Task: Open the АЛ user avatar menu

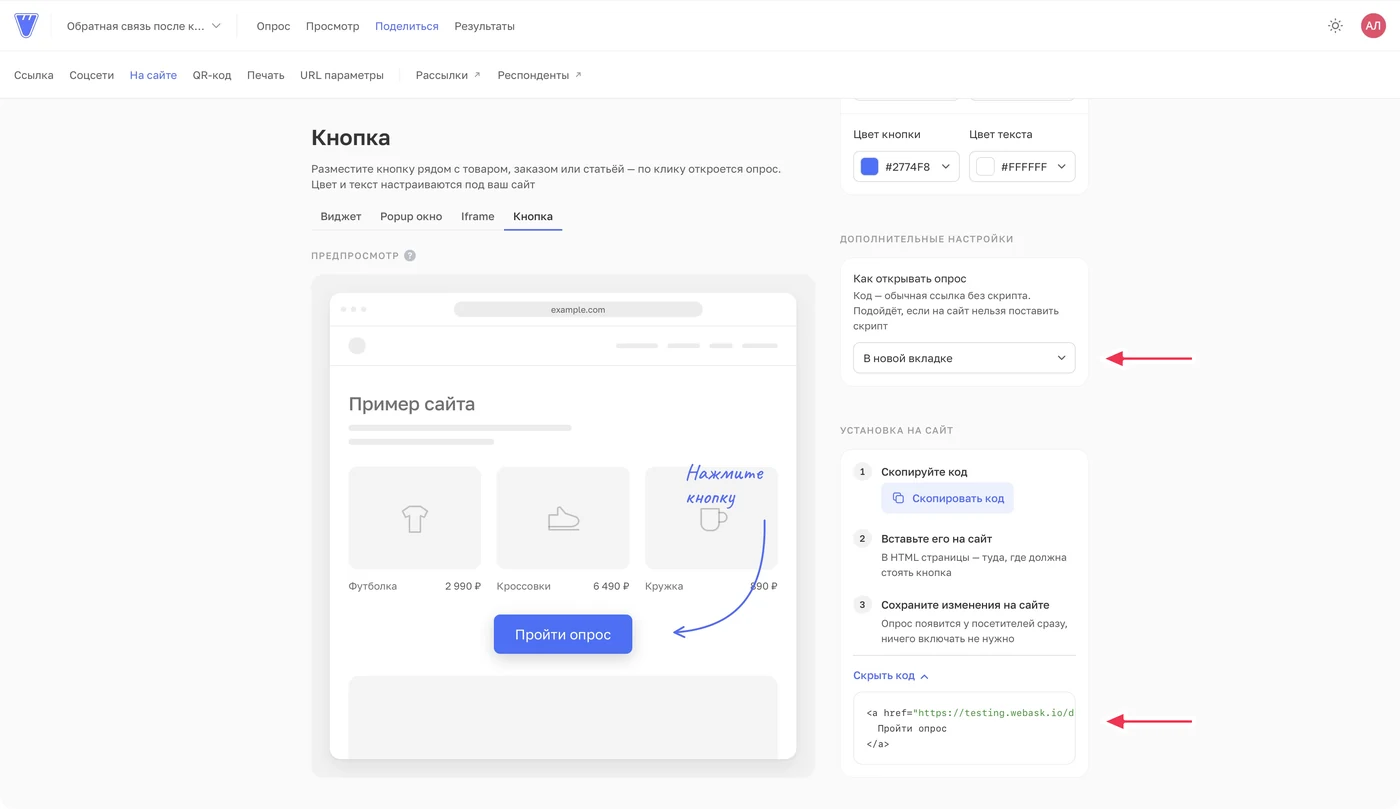Action: click(x=1373, y=26)
